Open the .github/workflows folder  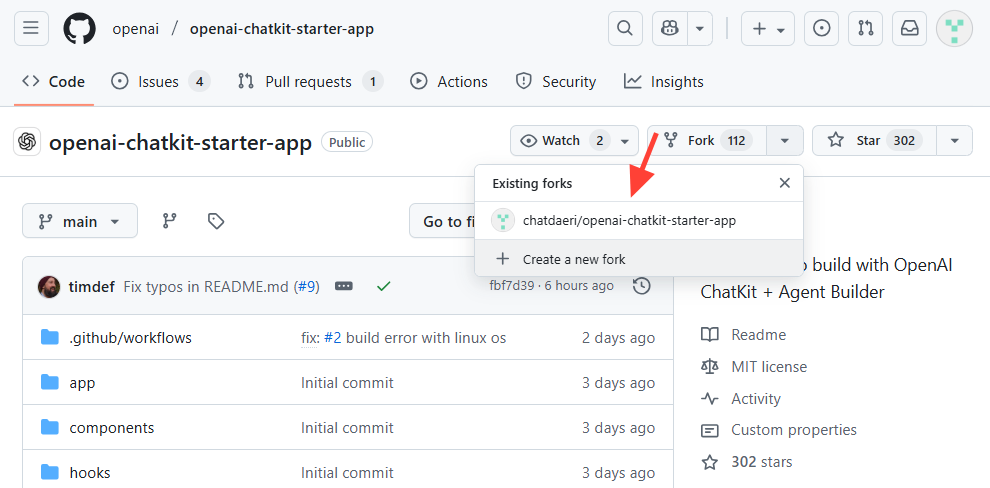tap(130, 338)
